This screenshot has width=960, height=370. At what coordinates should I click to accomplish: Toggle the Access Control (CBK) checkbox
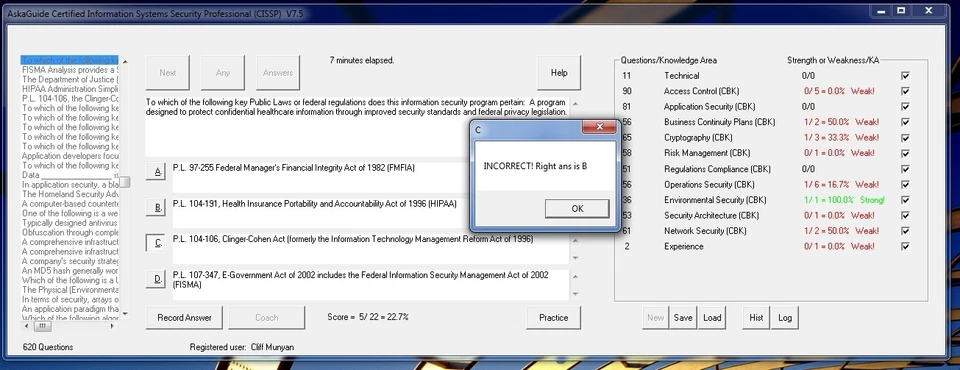[x=905, y=91]
